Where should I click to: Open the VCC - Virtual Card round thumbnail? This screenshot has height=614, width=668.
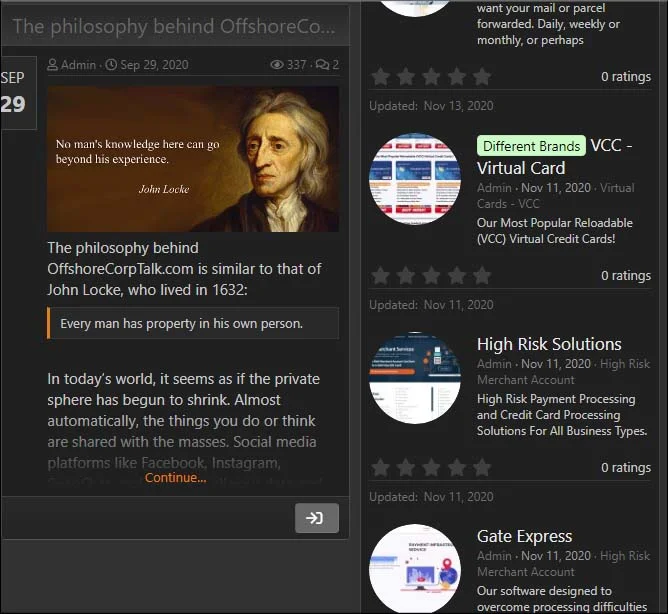point(415,179)
